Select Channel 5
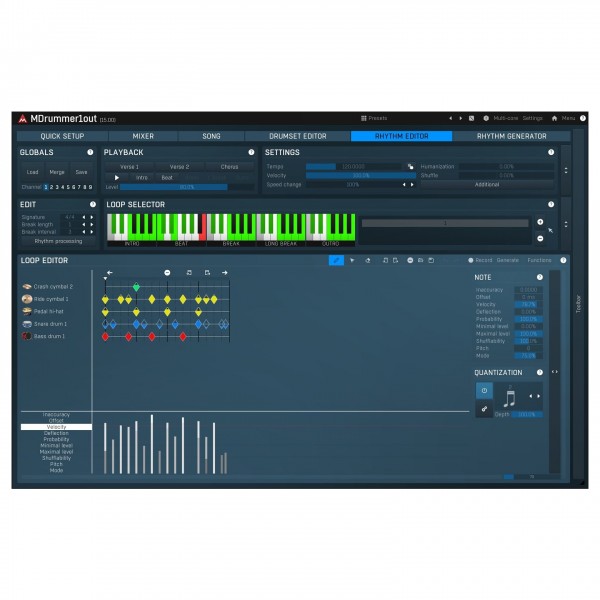Screen dimensions: 600x600 click(x=68, y=187)
